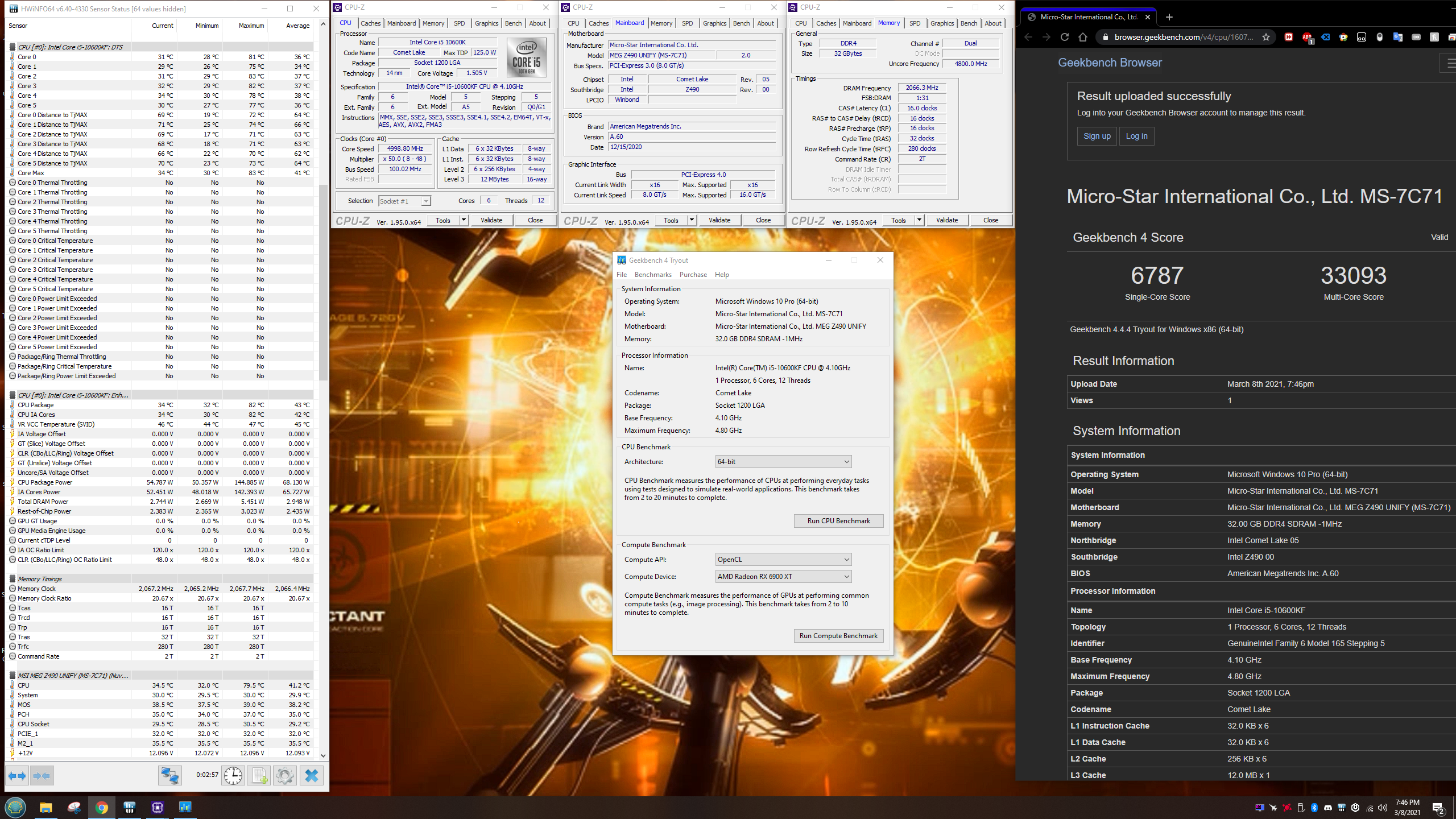Open Bluetooth tray icon

[x=1314, y=808]
